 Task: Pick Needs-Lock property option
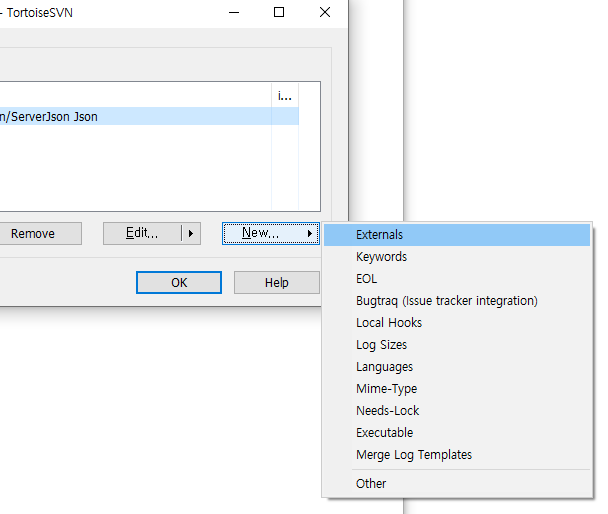coord(457,411)
